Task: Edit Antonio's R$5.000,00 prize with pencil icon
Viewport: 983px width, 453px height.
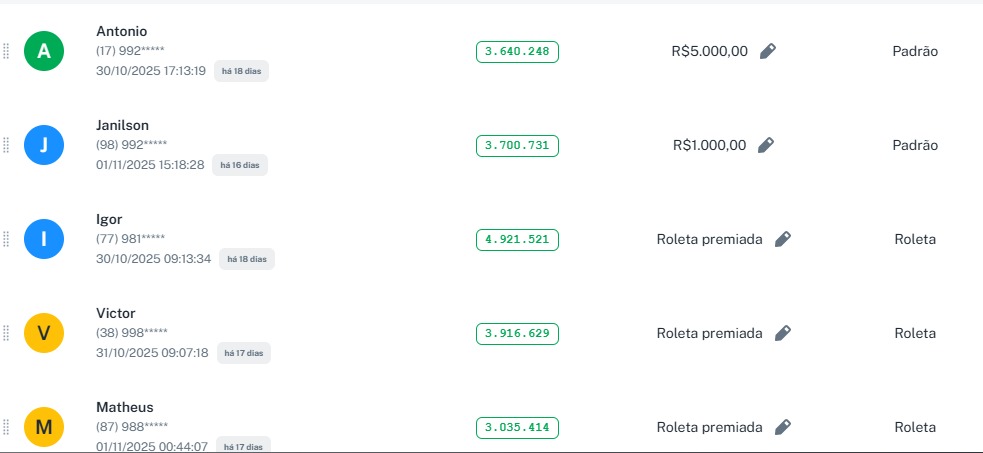Action: pos(767,51)
